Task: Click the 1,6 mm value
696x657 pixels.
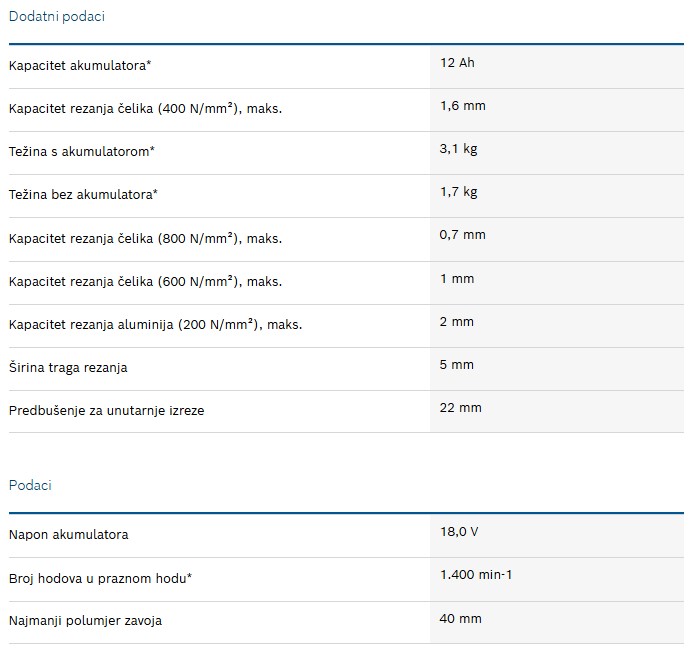Action: pos(463,106)
